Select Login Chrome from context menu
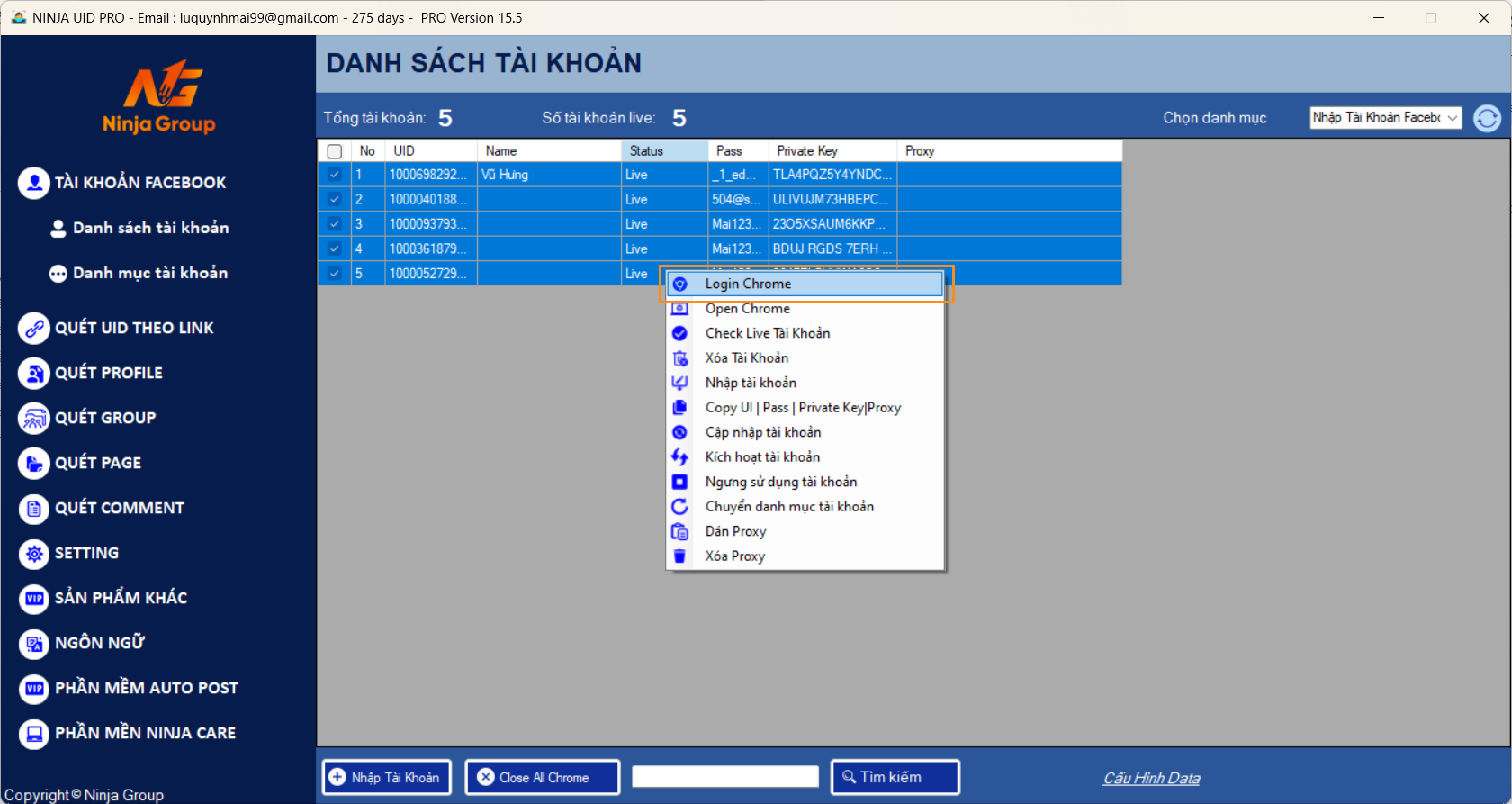This screenshot has height=804, width=1512. tap(805, 284)
